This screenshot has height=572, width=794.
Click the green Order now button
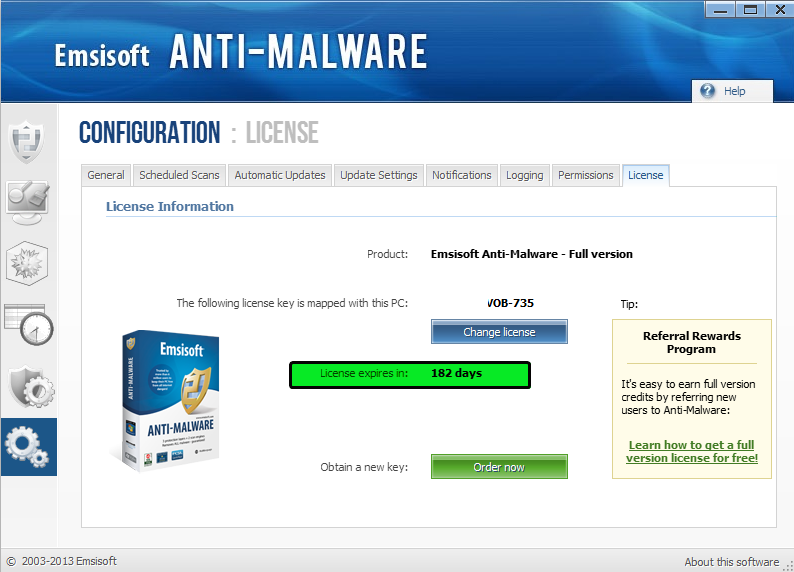coord(499,467)
